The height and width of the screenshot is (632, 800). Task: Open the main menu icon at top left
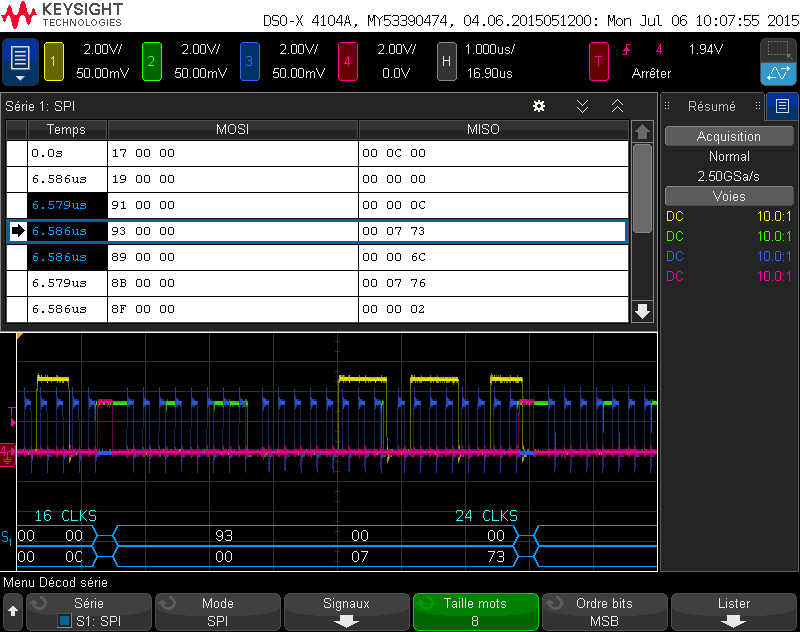click(x=20, y=62)
